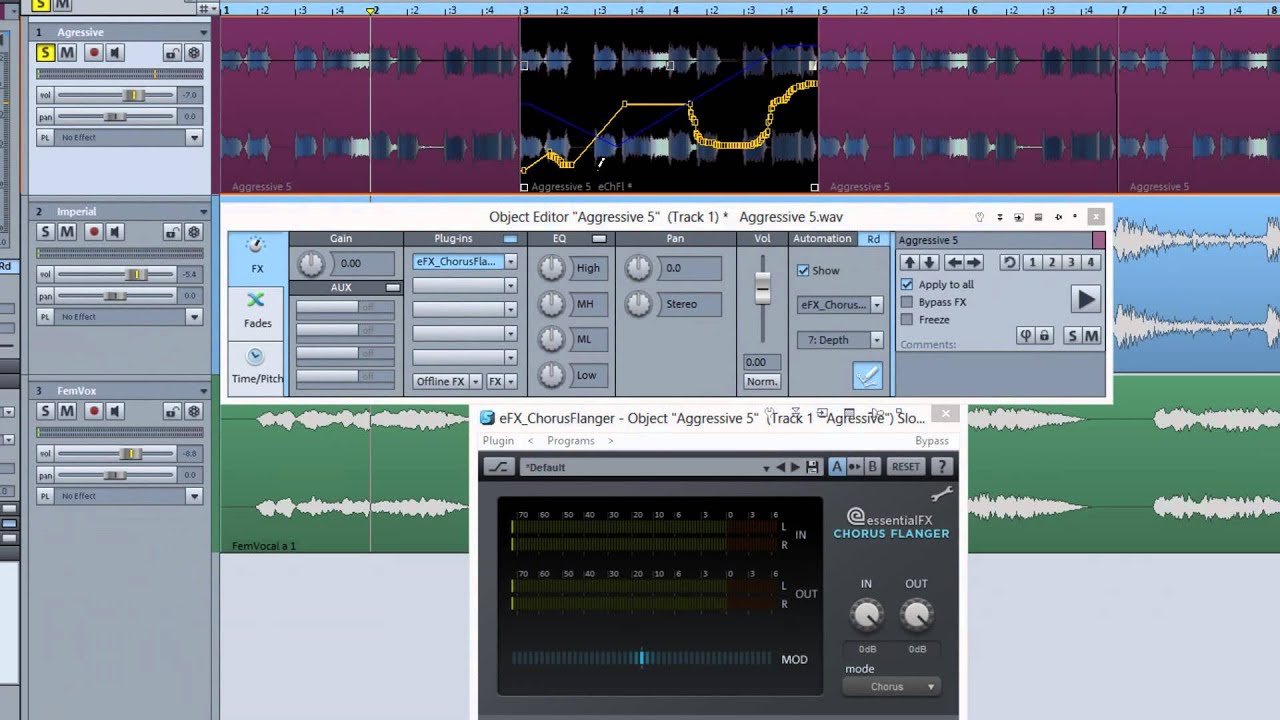Switch to the Fades section in Object Editor
The width and height of the screenshot is (1280, 720).
coord(257,312)
